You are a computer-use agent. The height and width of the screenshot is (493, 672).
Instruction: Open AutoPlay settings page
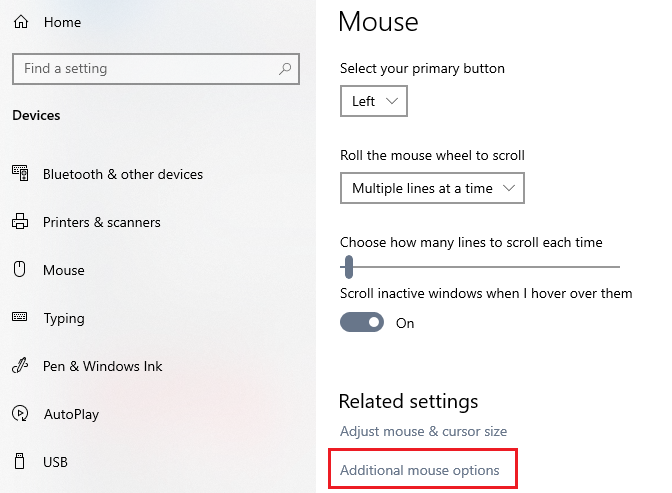[x=71, y=414]
